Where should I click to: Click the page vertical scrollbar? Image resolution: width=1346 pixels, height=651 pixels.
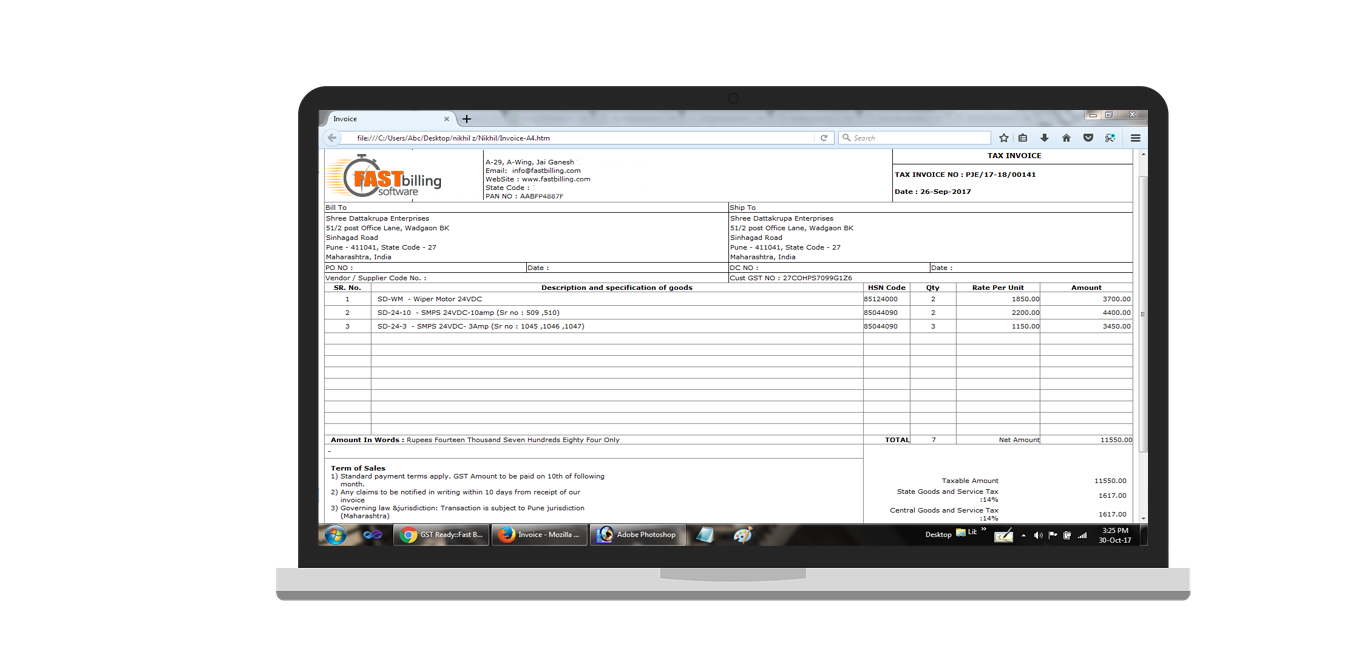1141,313
